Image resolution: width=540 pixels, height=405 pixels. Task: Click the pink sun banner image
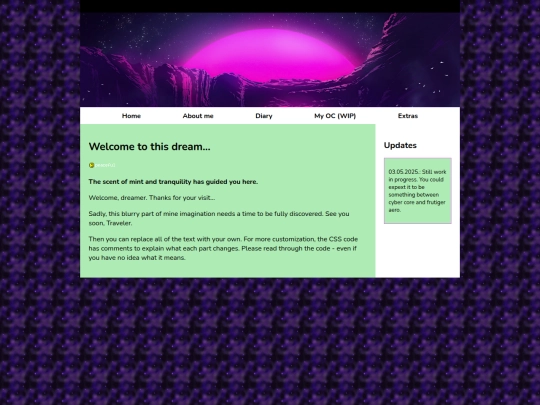click(x=270, y=60)
